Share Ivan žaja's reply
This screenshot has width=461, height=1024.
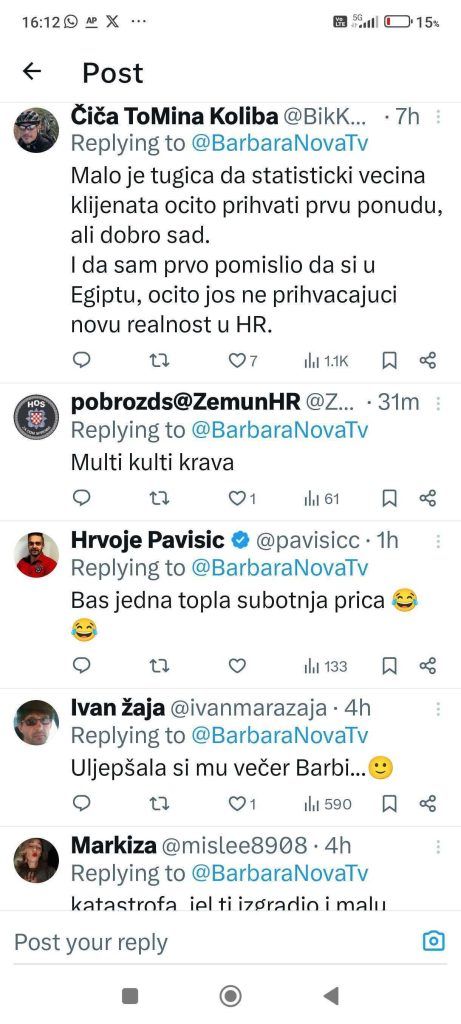(428, 803)
